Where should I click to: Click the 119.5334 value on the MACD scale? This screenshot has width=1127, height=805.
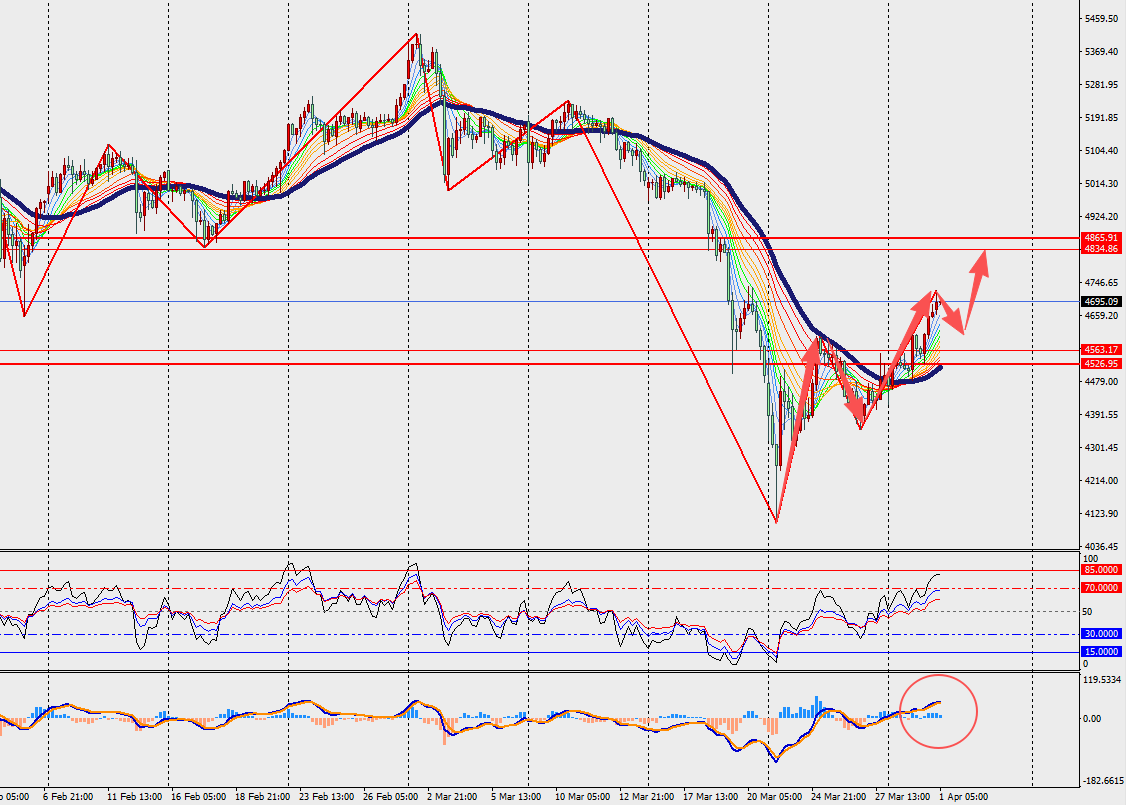coord(1102,680)
